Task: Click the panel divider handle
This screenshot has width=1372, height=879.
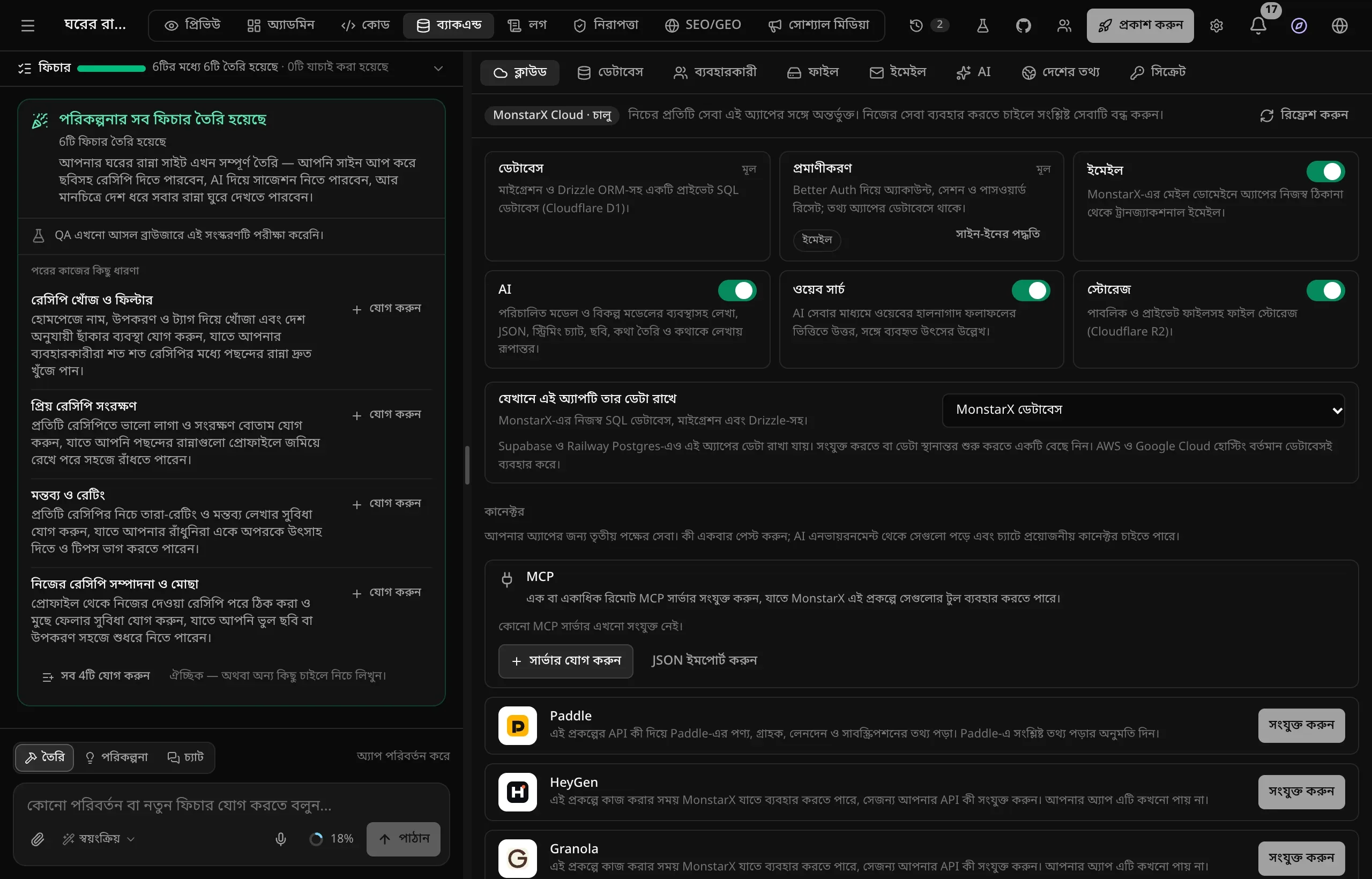Action: (467, 465)
